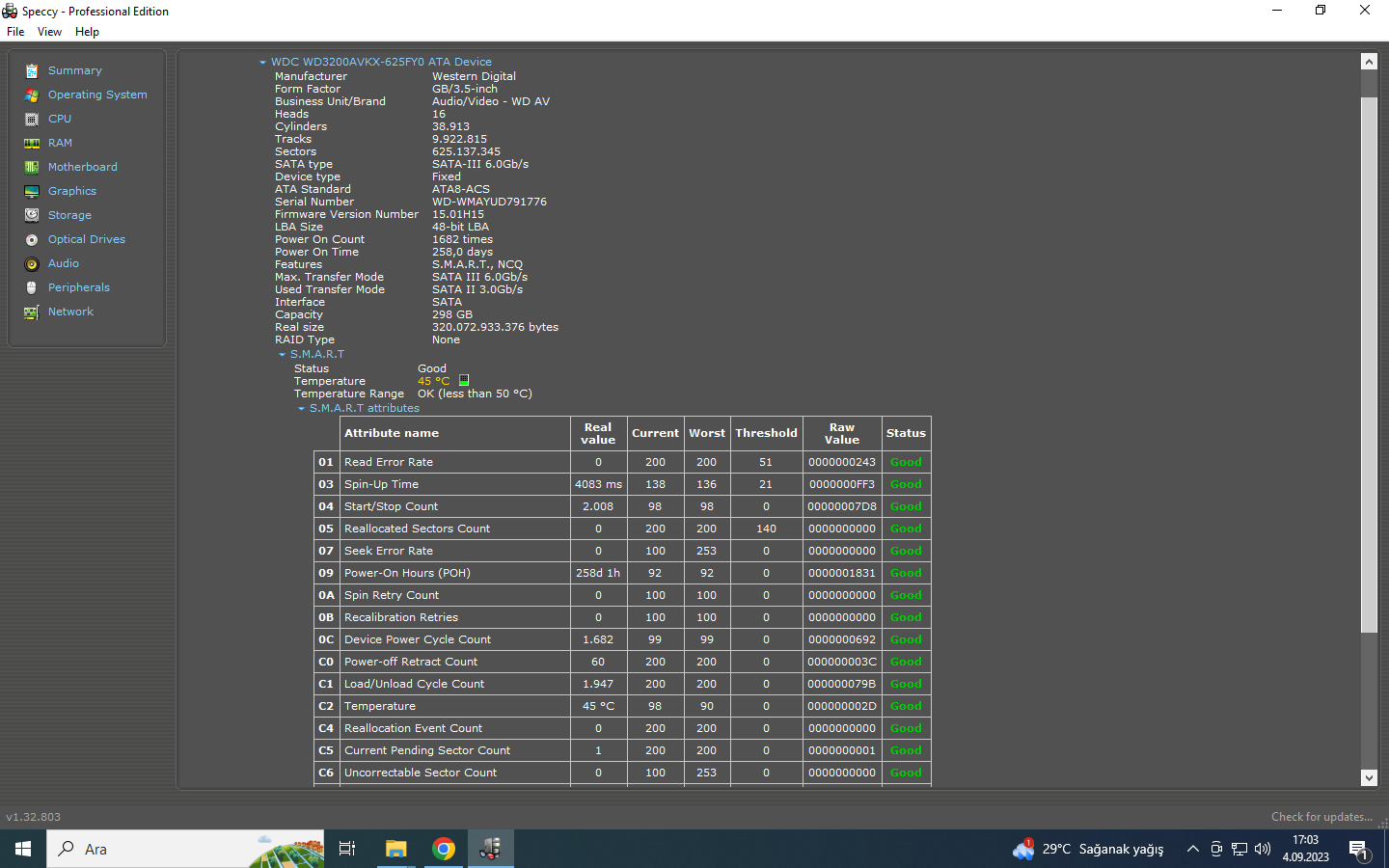Launch Google Chrome from the taskbar
Screen dimensions: 1389x868
click(x=444, y=849)
